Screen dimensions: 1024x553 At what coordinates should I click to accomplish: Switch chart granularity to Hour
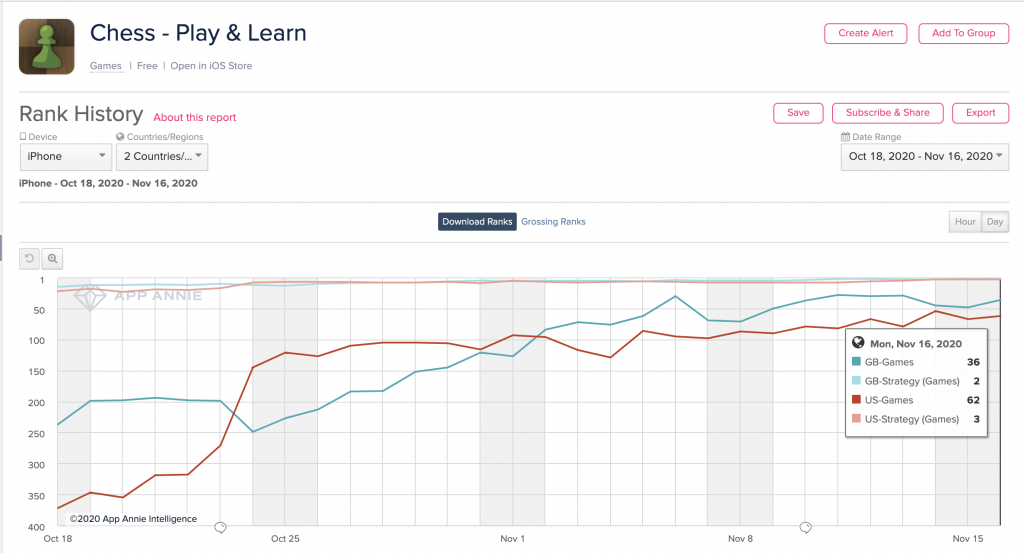click(964, 222)
